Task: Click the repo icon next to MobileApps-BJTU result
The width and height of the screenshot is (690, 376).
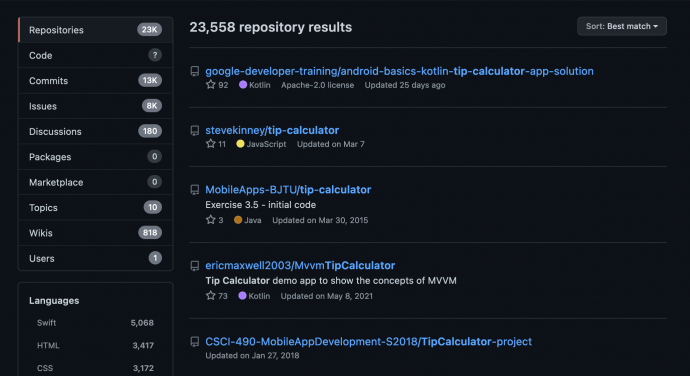Action: 195,190
